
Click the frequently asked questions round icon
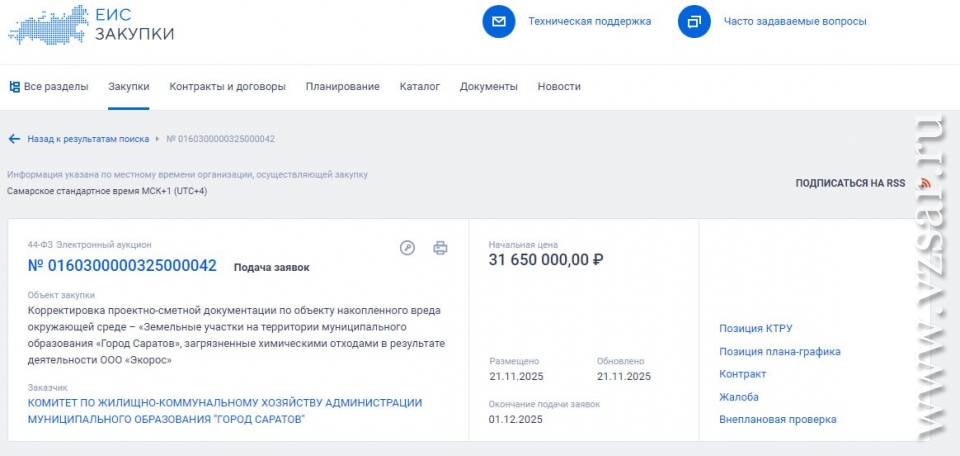click(x=693, y=21)
